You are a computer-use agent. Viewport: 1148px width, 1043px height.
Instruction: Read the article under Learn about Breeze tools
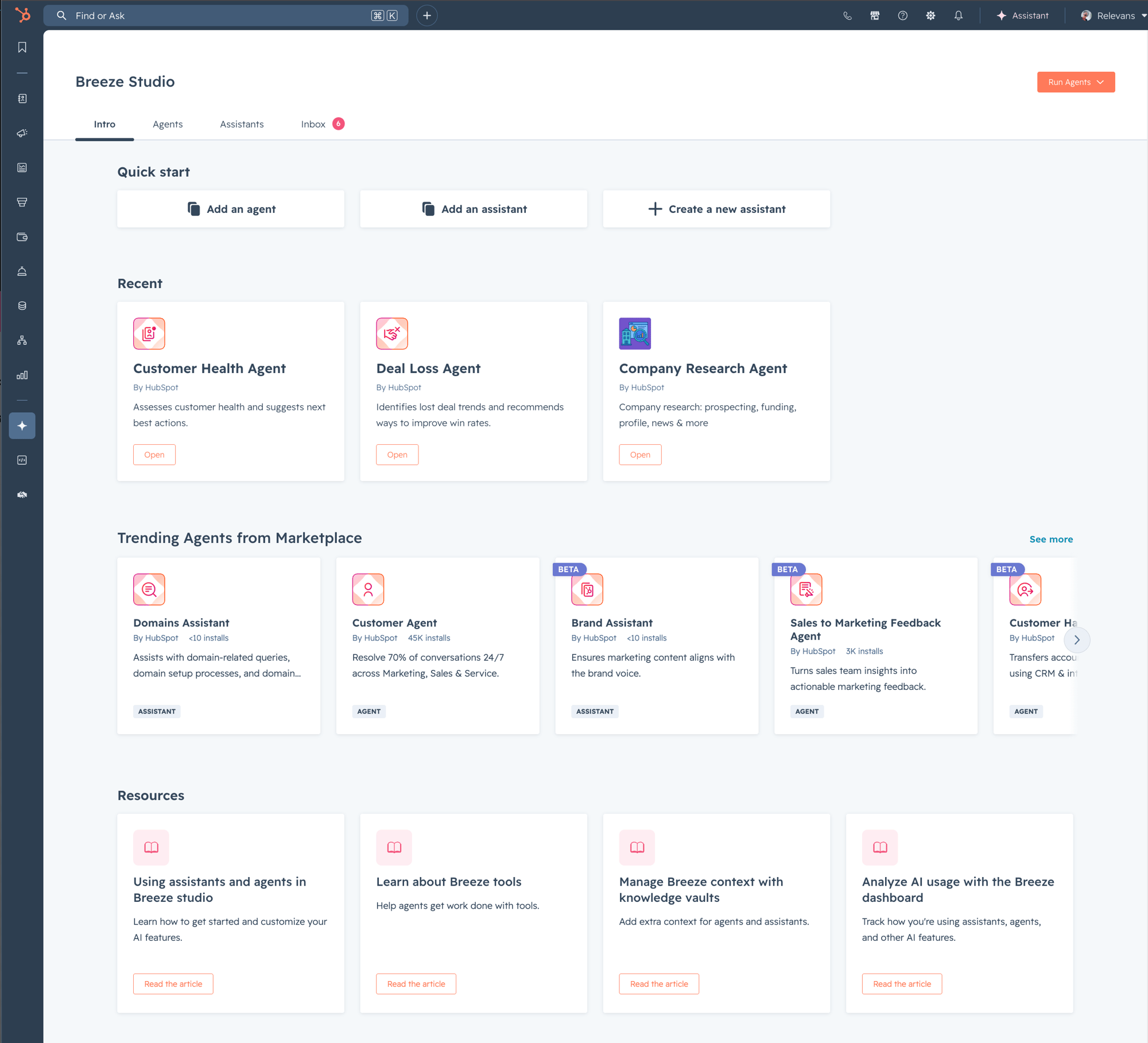coord(416,984)
